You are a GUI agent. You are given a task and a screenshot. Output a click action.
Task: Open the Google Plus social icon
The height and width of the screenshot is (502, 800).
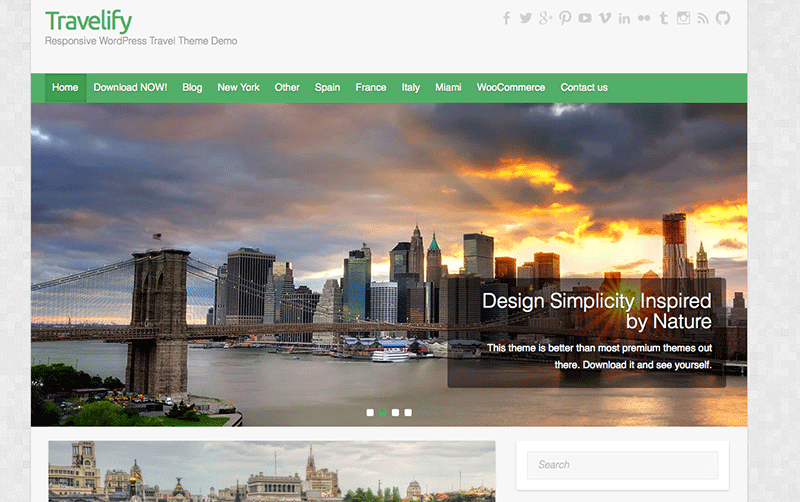pyautogui.click(x=545, y=18)
